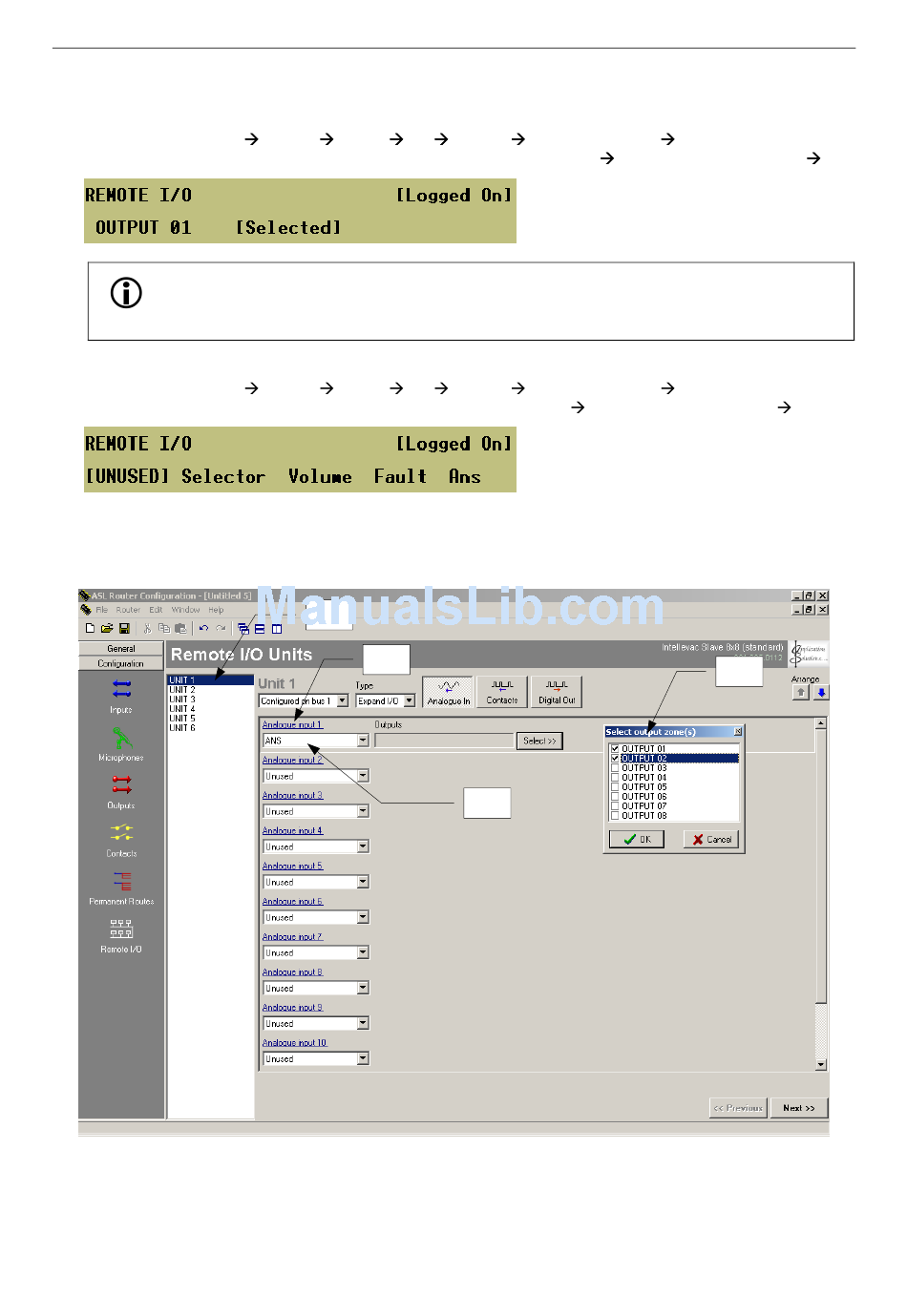Switch to the Contacts view
This screenshot has height=1316, width=907.
pyautogui.click(x=502, y=692)
